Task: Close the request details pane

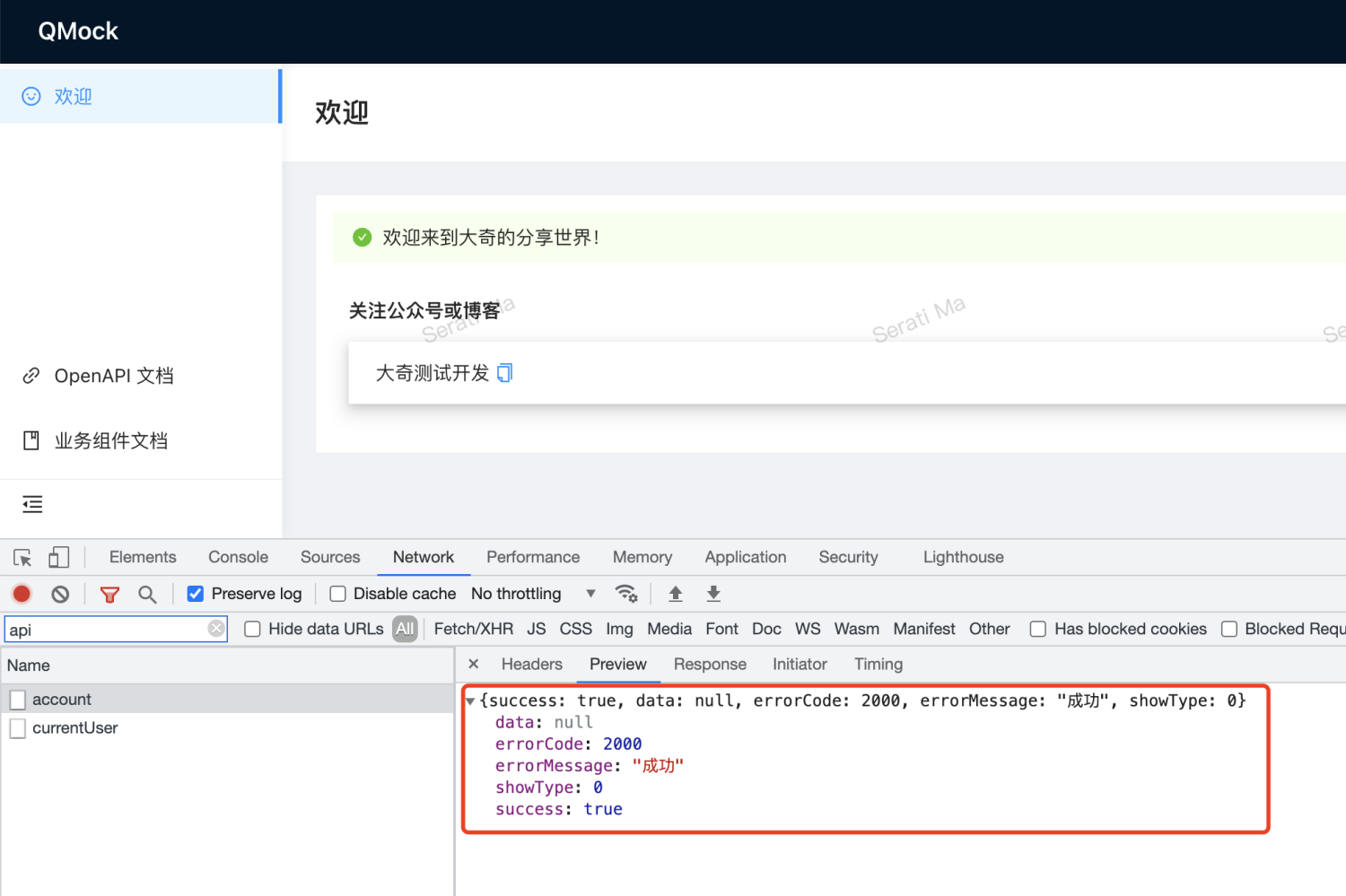Action: (474, 664)
